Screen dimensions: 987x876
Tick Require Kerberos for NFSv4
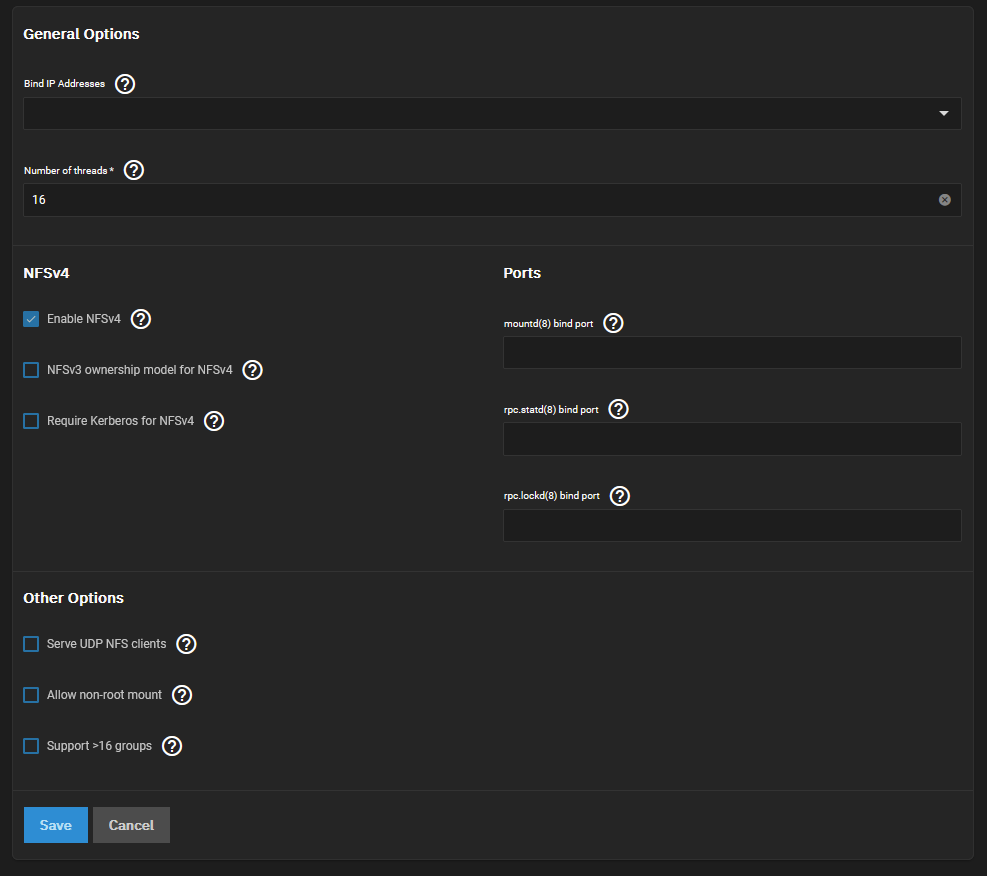(x=31, y=421)
